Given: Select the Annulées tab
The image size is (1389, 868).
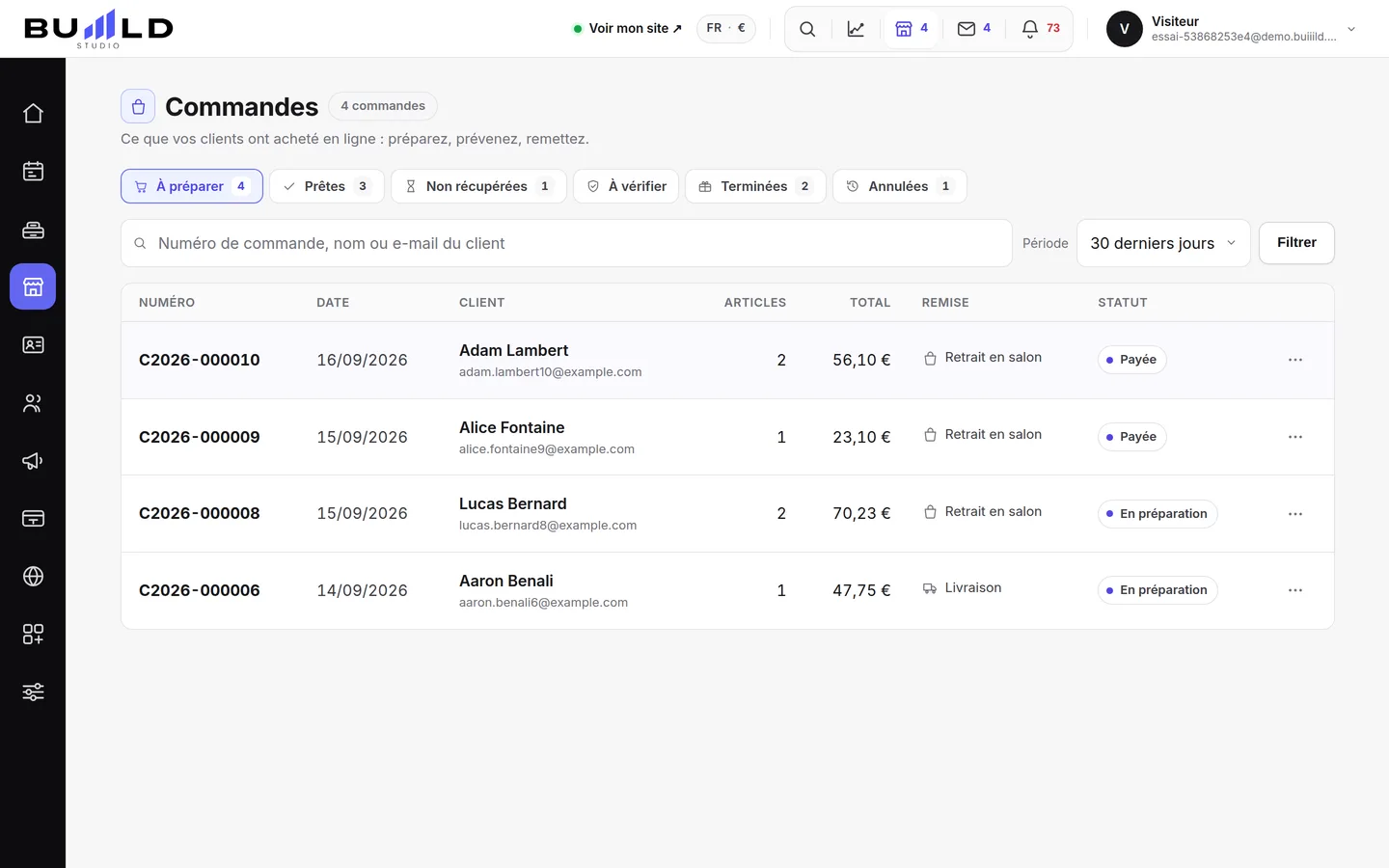Looking at the screenshot, I should [x=900, y=186].
